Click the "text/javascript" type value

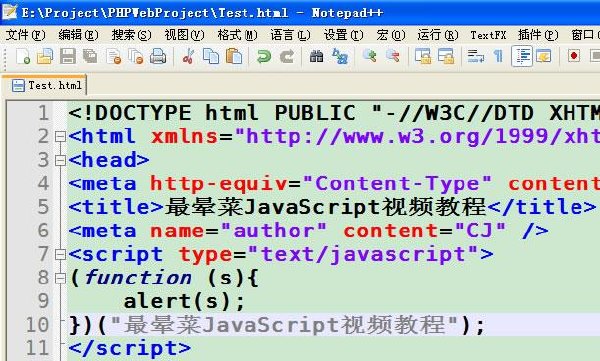[364, 255]
